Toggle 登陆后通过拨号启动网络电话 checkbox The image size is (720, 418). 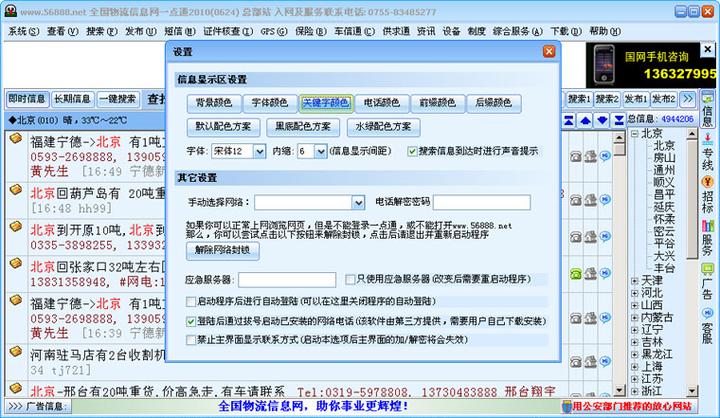point(191,321)
